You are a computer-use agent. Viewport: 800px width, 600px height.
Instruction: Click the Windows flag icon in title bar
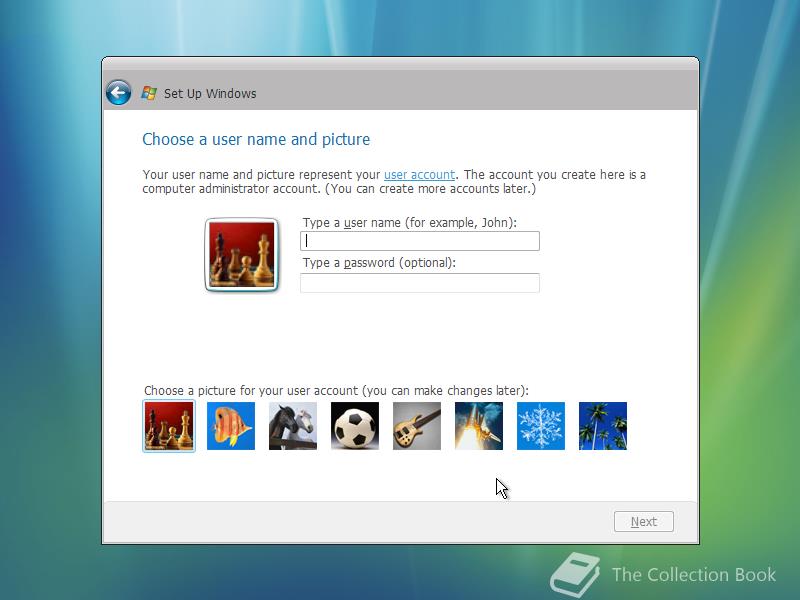[149, 93]
